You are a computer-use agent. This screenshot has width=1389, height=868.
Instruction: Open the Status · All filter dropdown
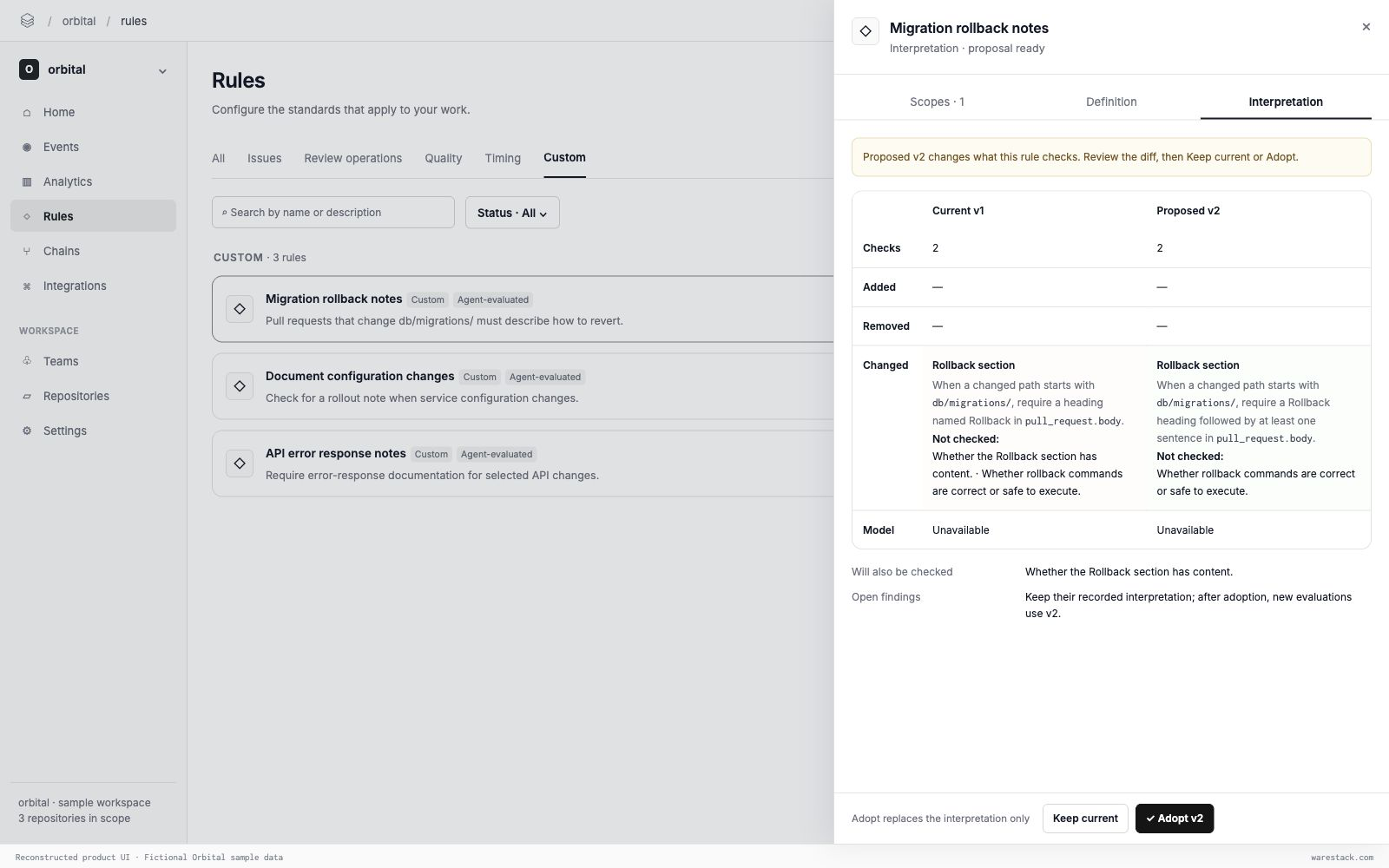(512, 213)
